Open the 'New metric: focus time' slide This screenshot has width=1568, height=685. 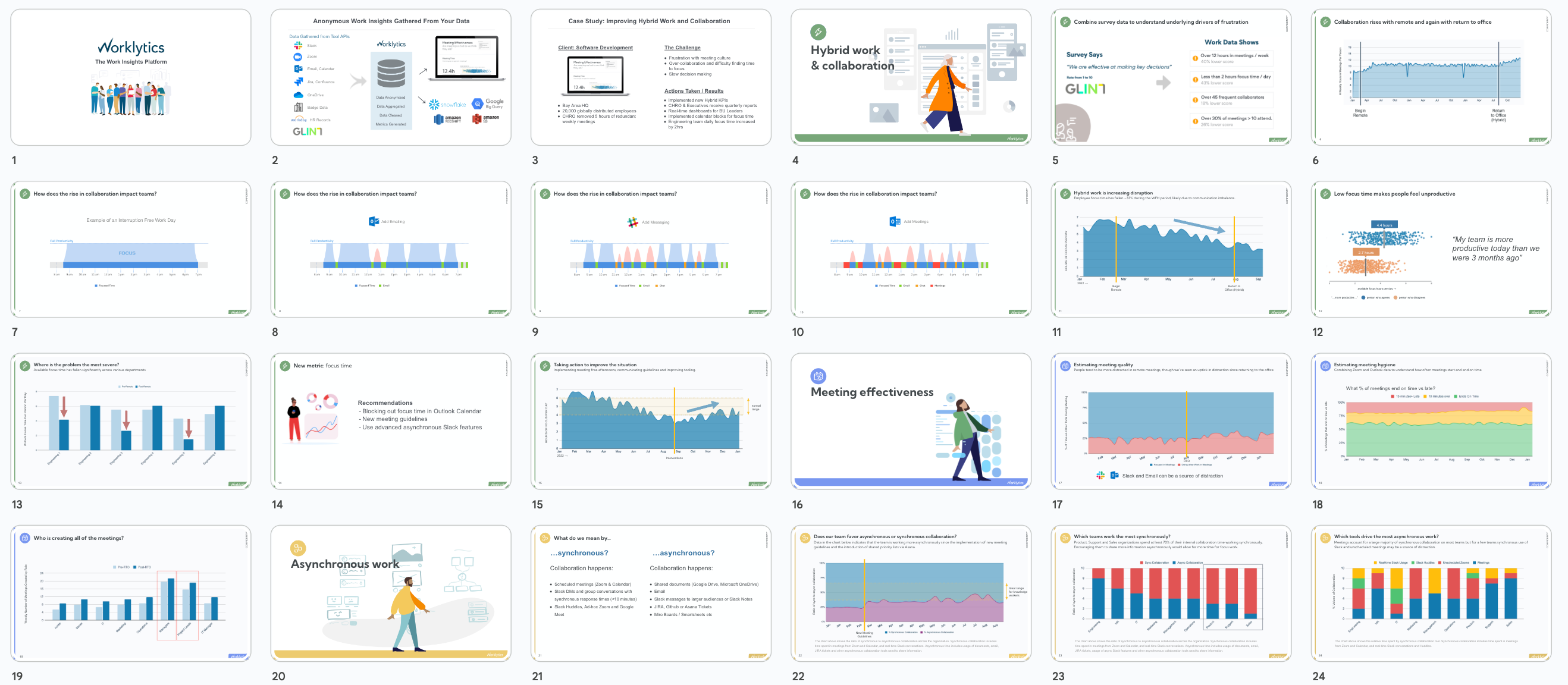click(x=390, y=421)
